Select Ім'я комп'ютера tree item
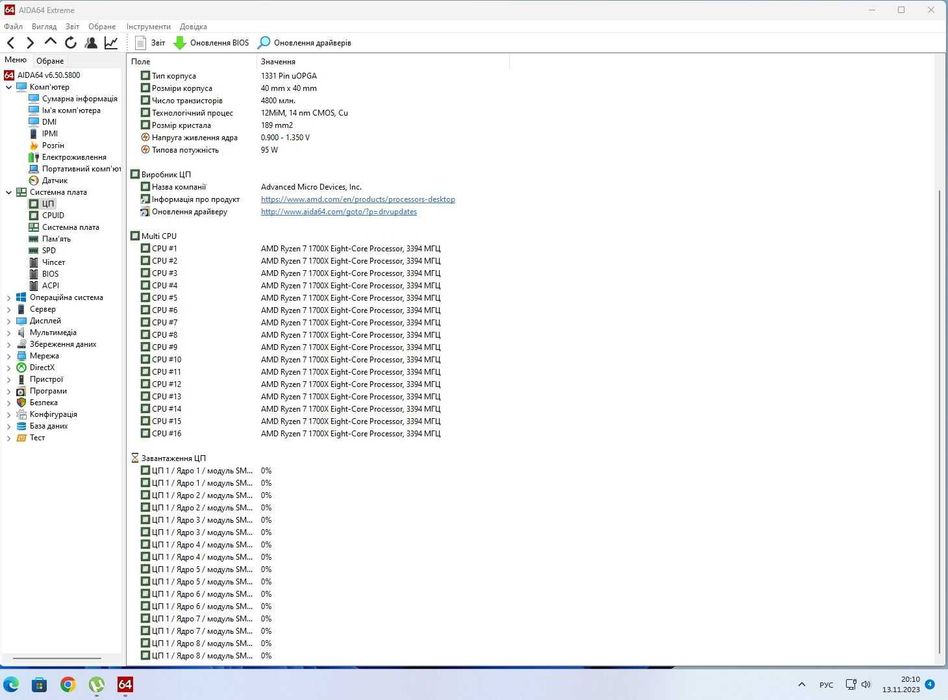This screenshot has width=948, height=700. pos(71,111)
